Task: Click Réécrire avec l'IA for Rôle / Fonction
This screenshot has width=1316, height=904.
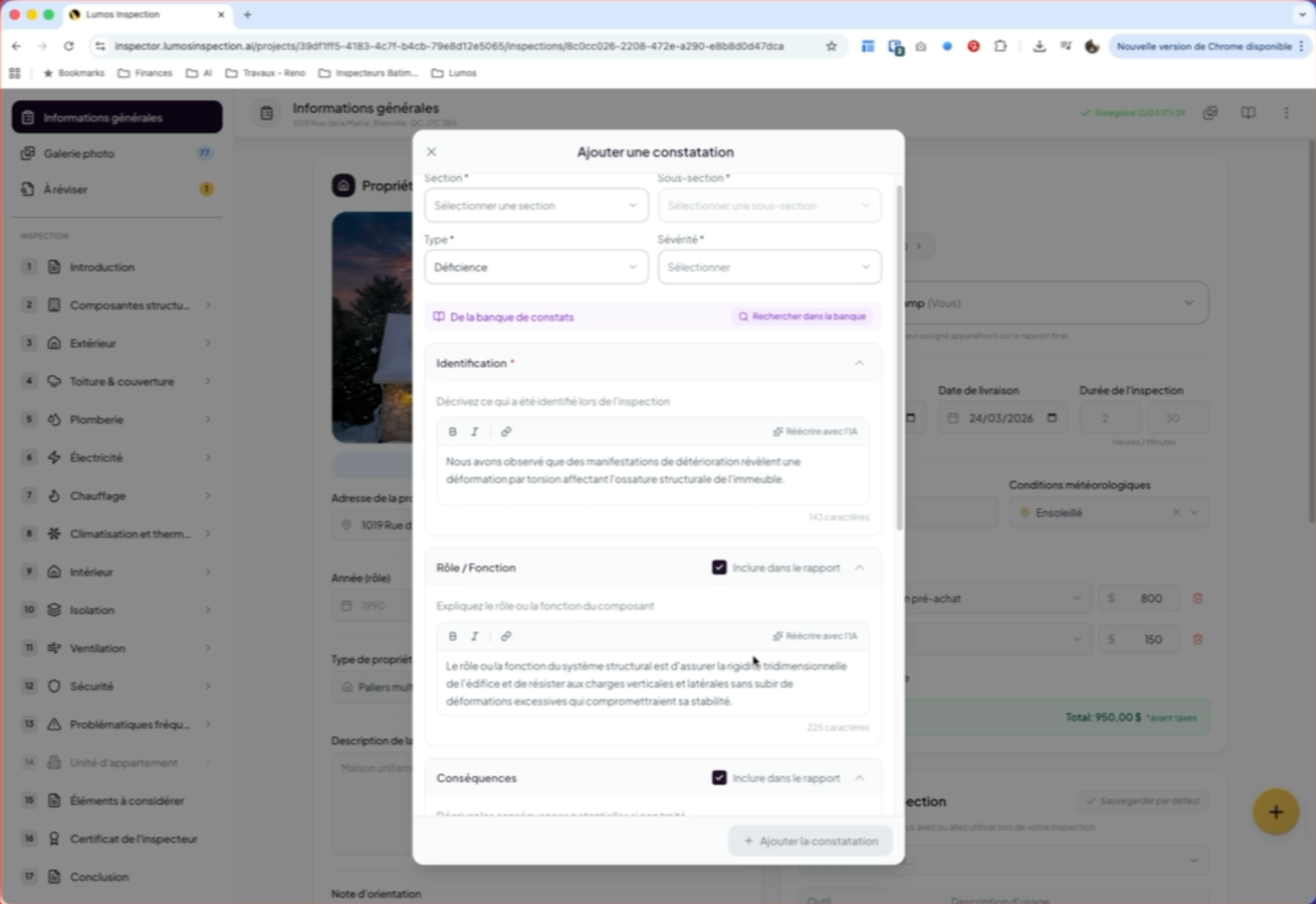Action: click(x=816, y=636)
